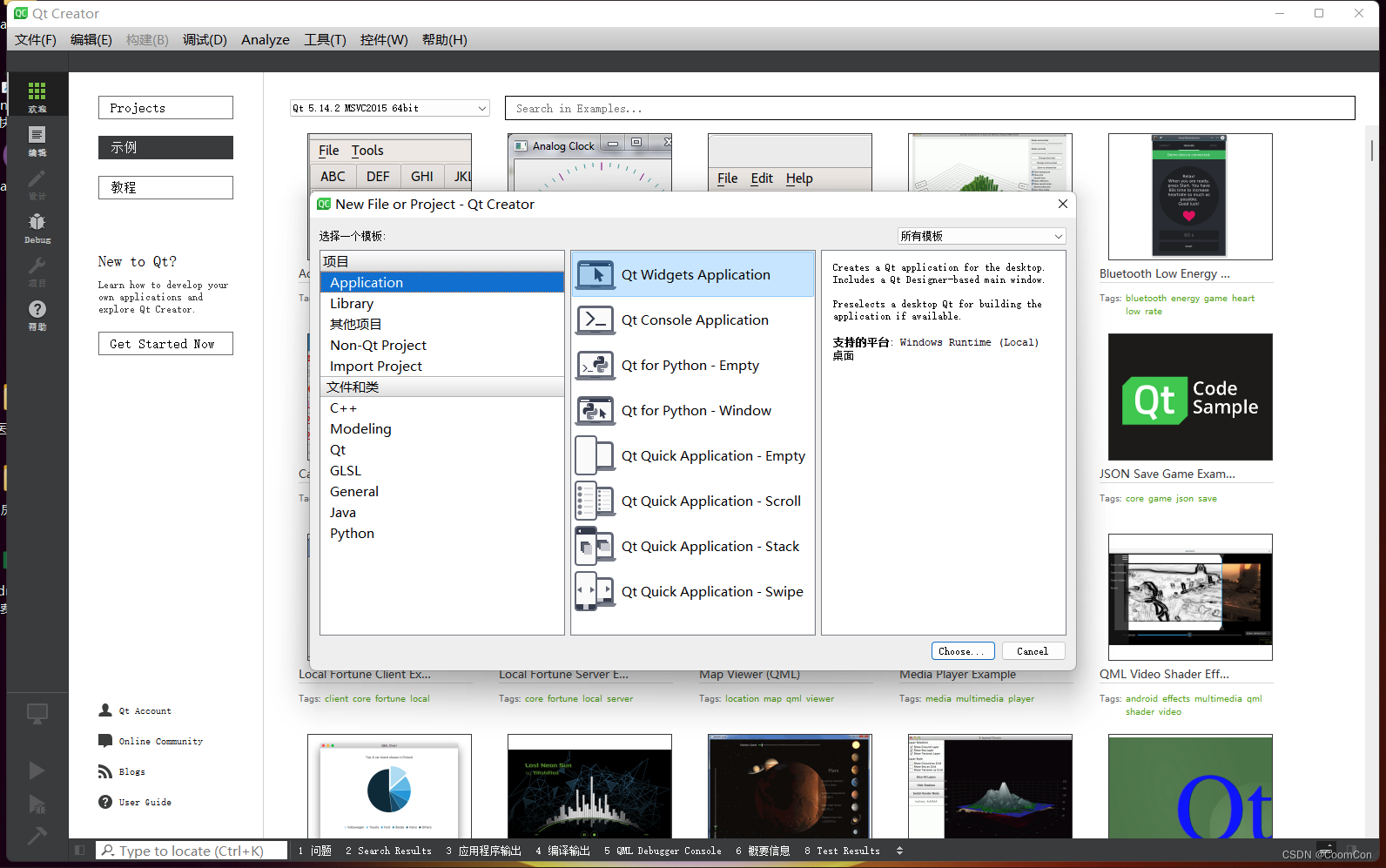1386x868 pixels.
Task: Select the Modeling file category
Action: (x=442, y=428)
